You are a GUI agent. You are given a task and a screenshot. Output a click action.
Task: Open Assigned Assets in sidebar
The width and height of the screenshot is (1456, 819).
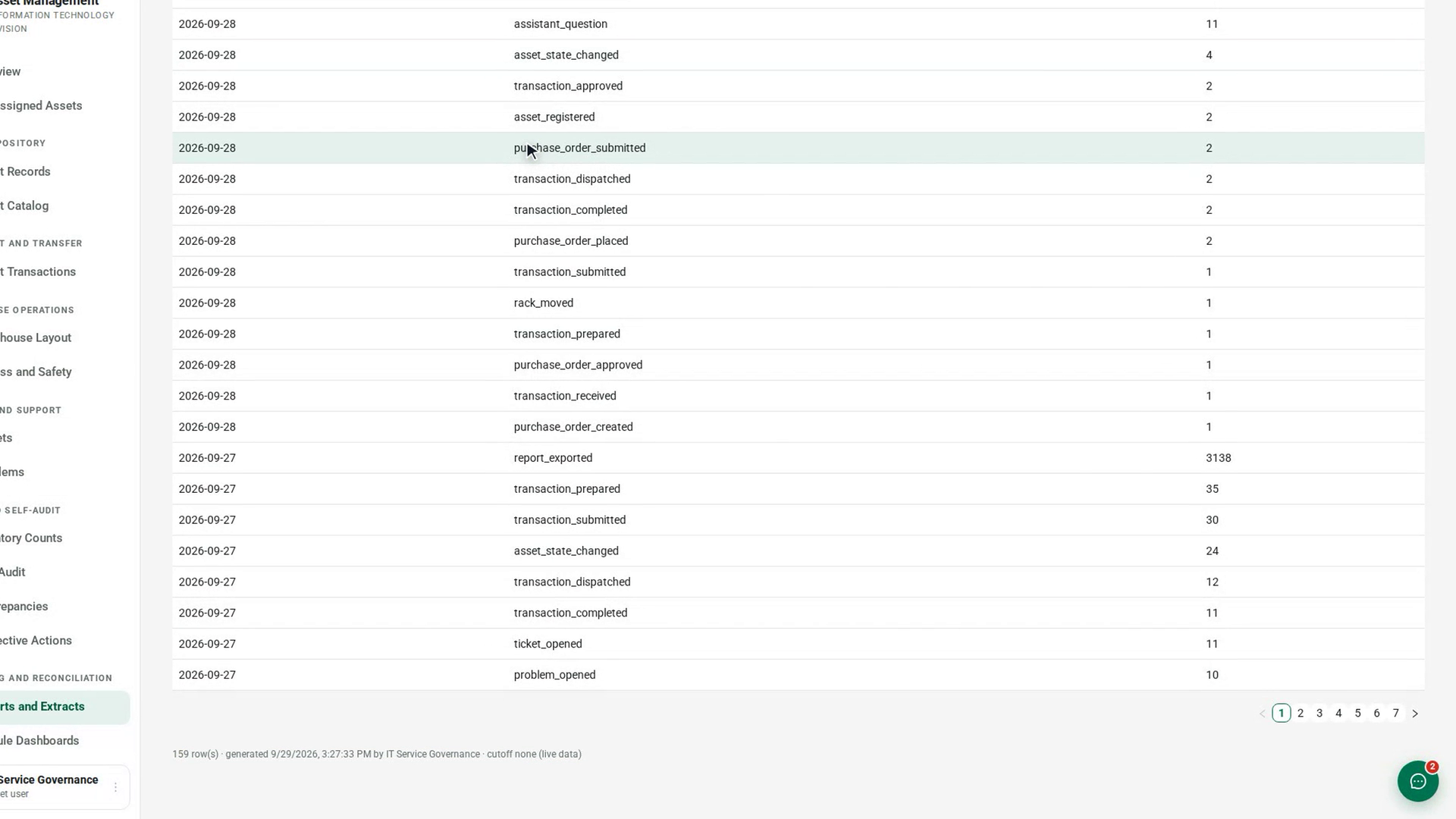coord(41,105)
